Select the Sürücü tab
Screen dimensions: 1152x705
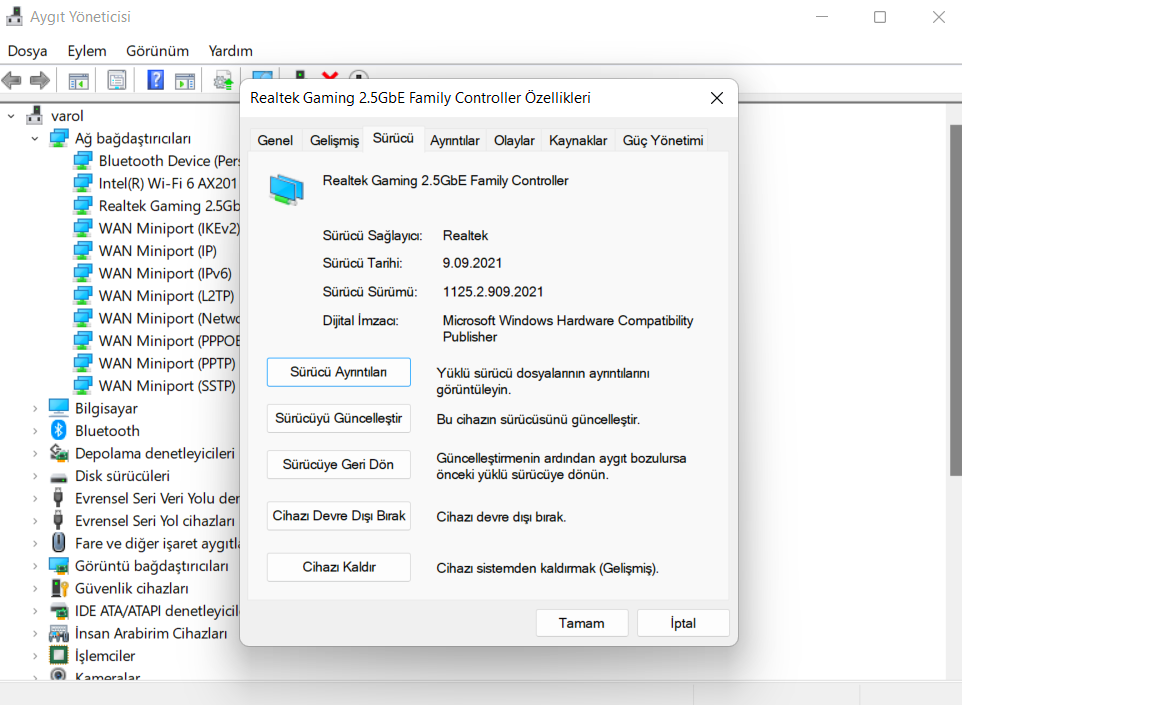[x=393, y=138]
